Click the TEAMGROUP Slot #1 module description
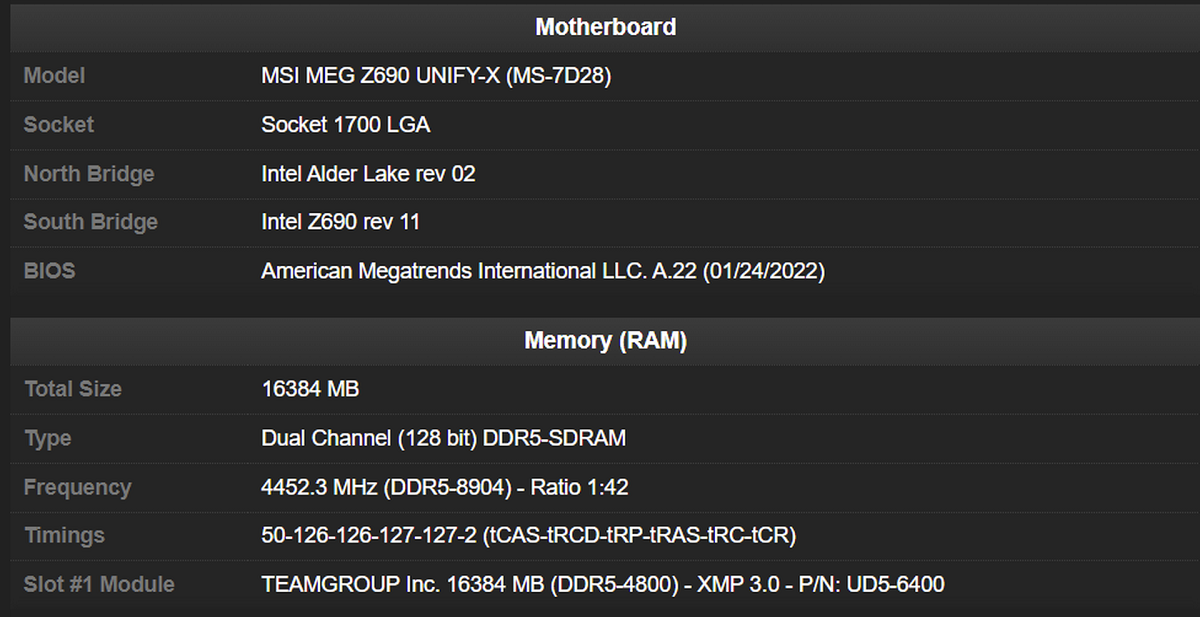The height and width of the screenshot is (617, 1200). pos(602,584)
